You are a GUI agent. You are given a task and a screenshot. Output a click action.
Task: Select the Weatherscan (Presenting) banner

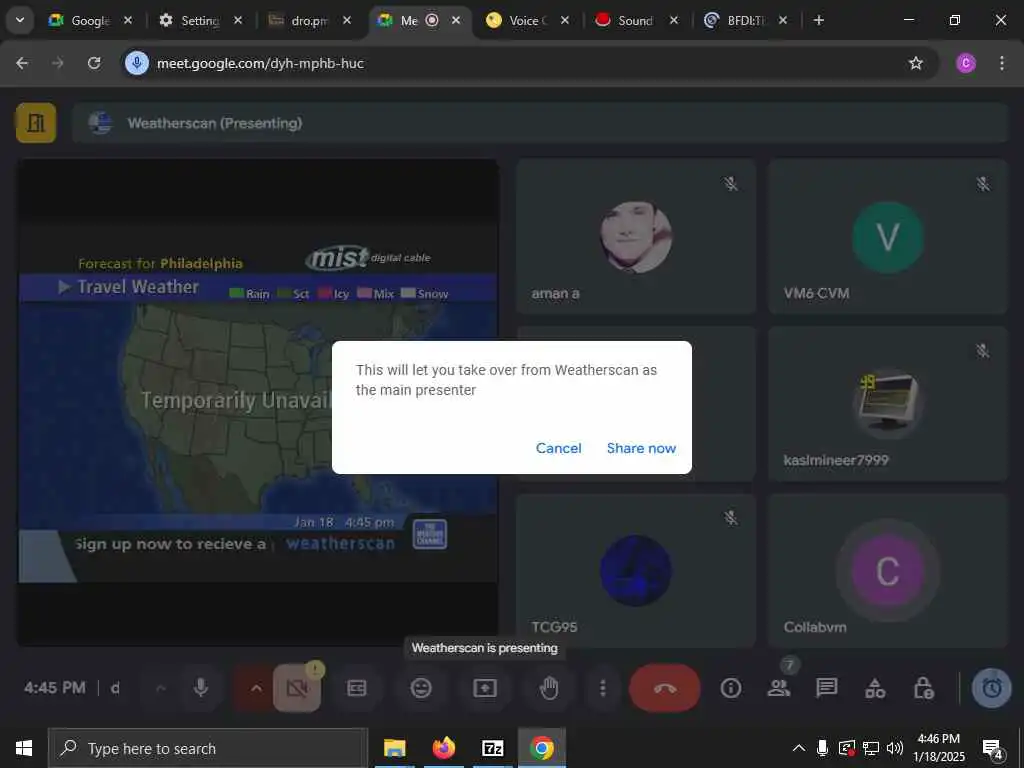point(540,123)
